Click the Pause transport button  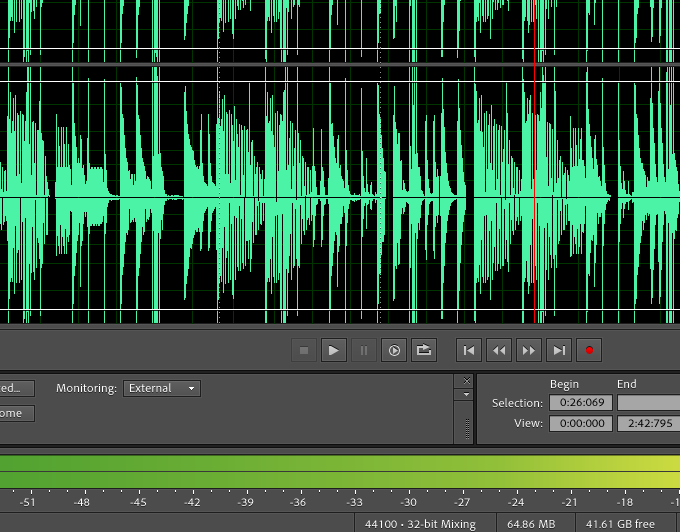pos(363,350)
